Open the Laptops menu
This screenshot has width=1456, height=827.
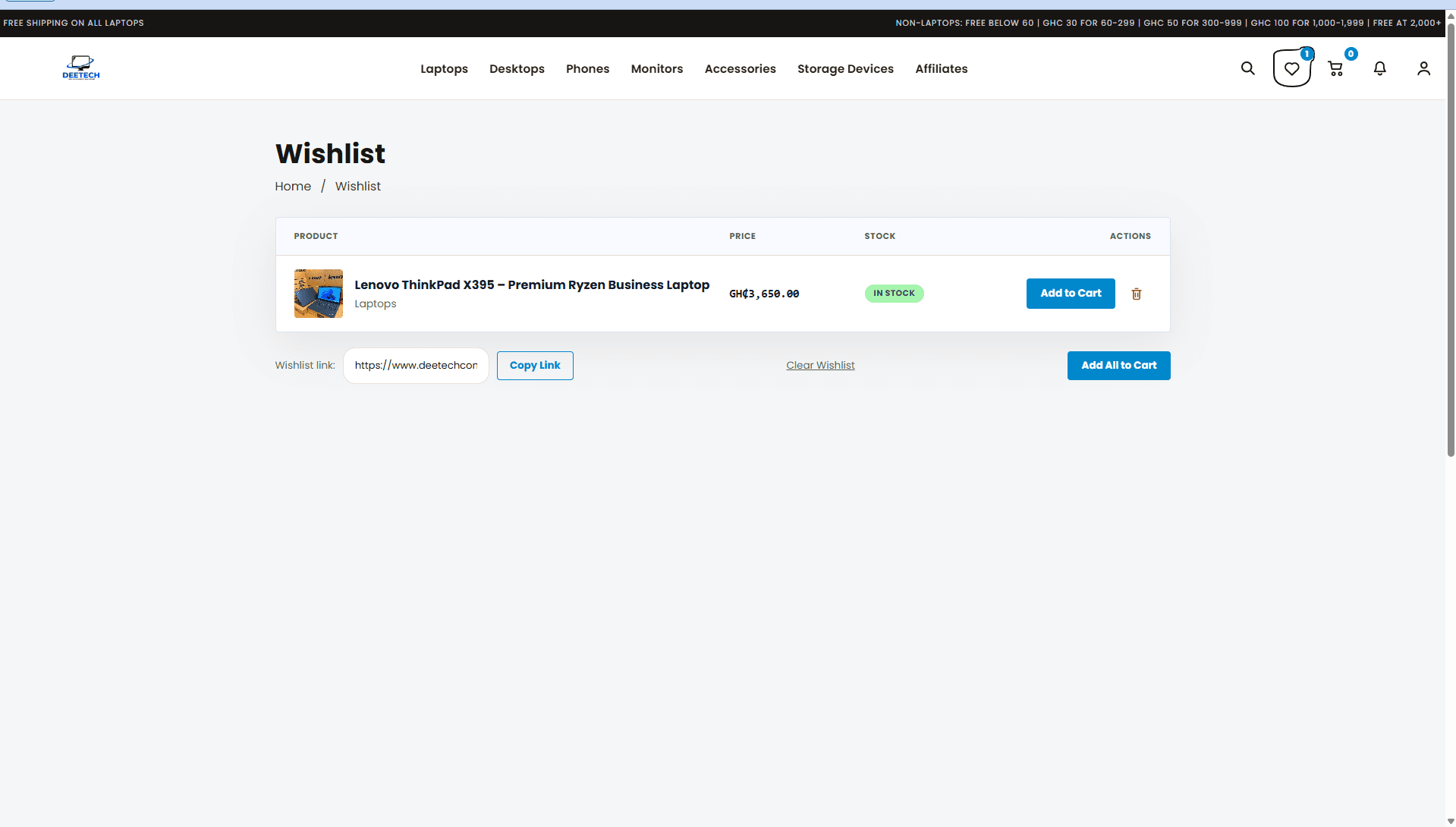pyautogui.click(x=445, y=68)
